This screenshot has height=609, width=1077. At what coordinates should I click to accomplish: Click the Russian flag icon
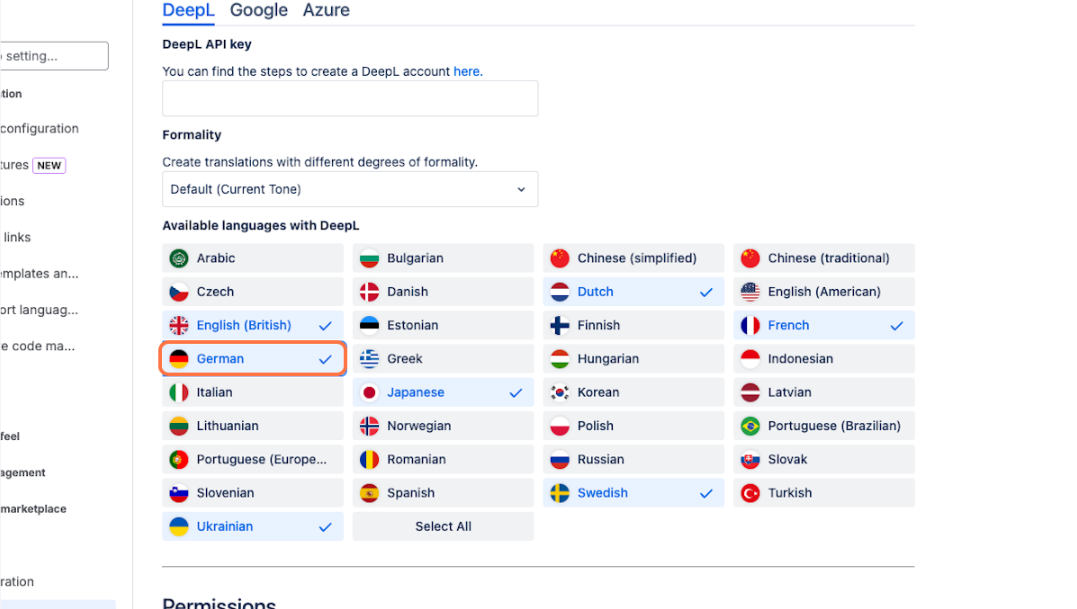pyautogui.click(x=559, y=459)
